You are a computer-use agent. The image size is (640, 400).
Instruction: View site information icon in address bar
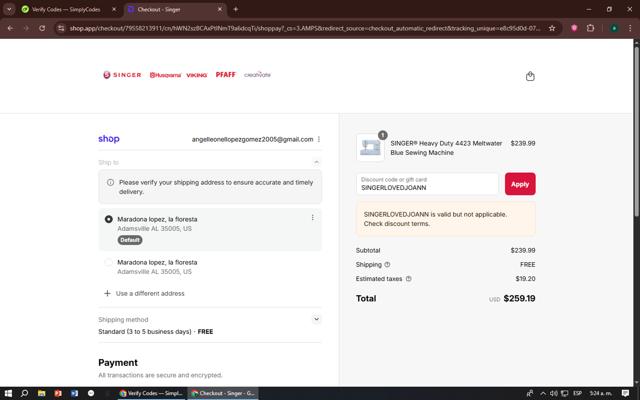click(61, 28)
